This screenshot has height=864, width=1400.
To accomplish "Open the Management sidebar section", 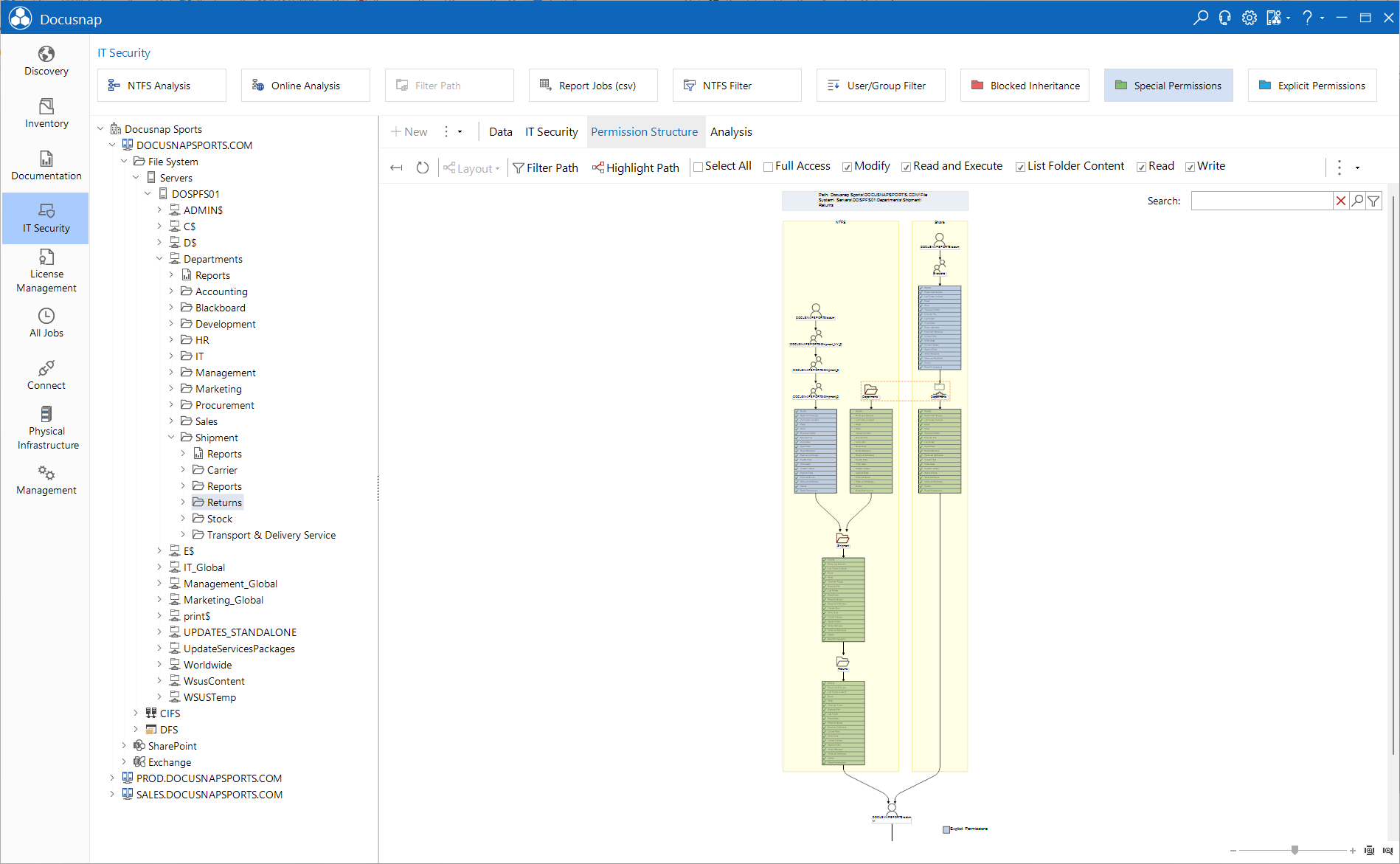I will pyautogui.click(x=46, y=480).
